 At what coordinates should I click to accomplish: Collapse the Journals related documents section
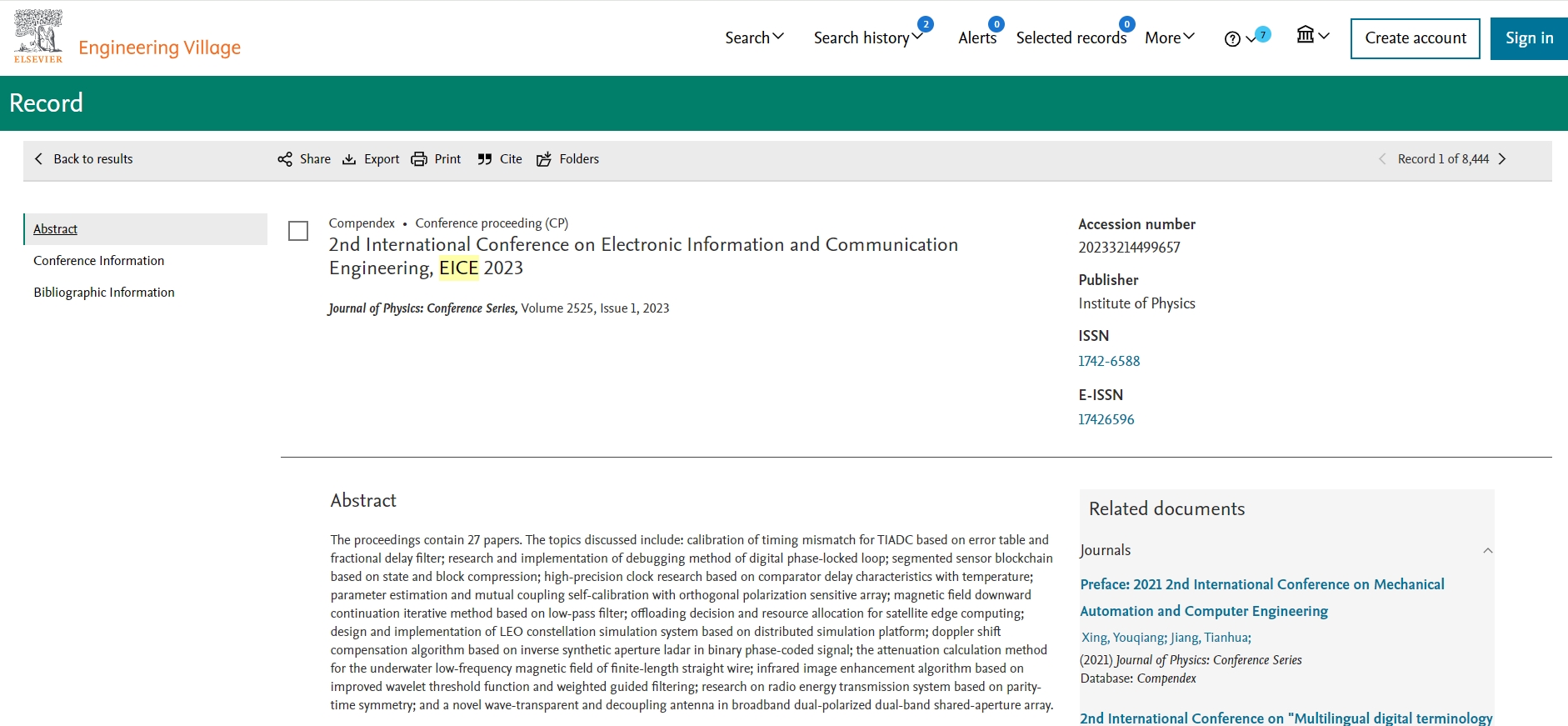[1488, 550]
